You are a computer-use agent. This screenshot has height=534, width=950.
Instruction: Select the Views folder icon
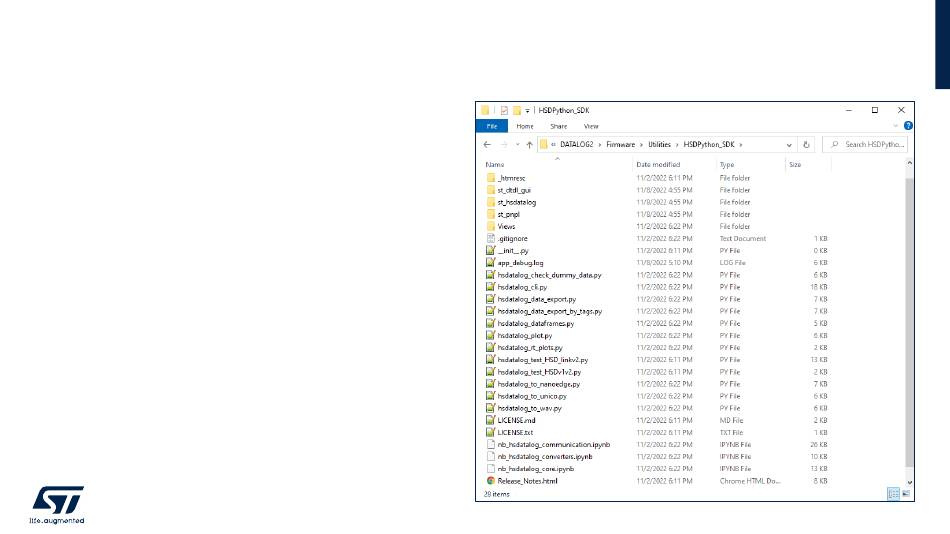coord(491,226)
